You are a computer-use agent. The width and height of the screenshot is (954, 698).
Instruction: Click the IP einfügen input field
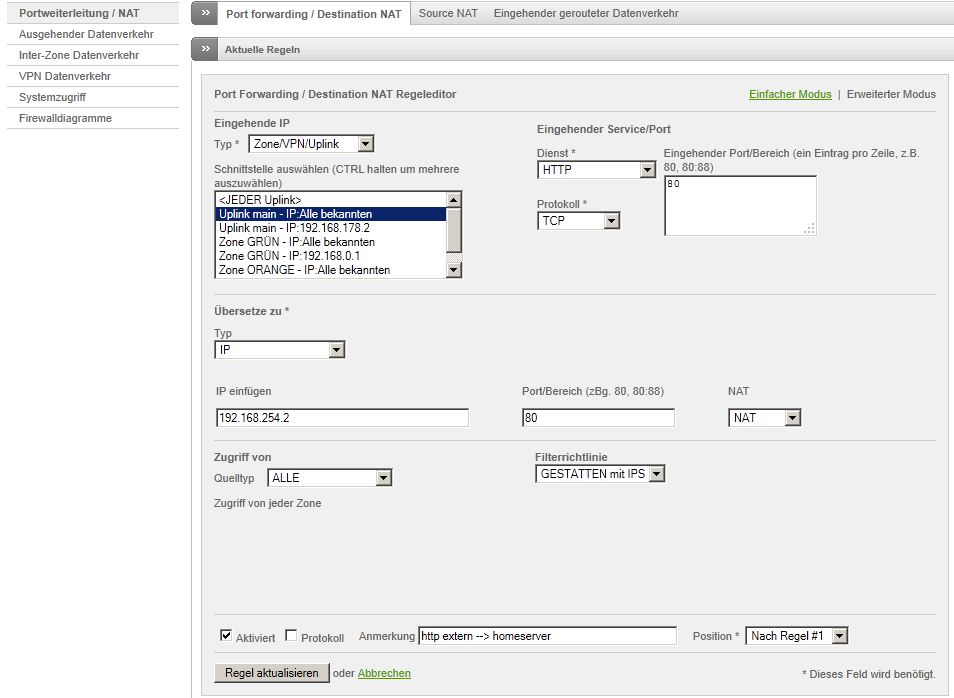pyautogui.click(x=342, y=418)
